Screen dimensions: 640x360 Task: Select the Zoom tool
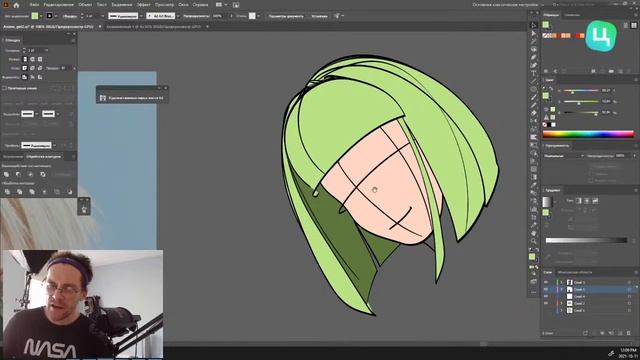click(533, 241)
